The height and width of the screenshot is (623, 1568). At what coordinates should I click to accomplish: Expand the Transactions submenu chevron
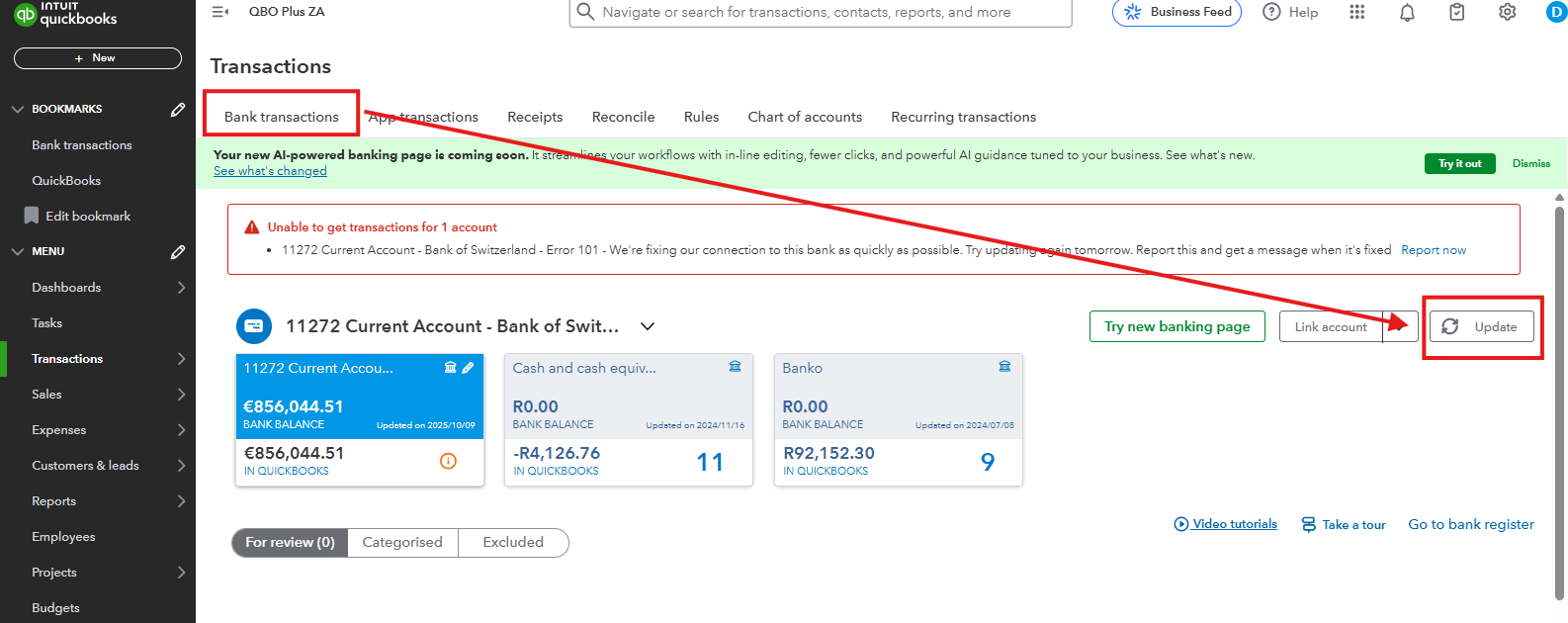[181, 358]
